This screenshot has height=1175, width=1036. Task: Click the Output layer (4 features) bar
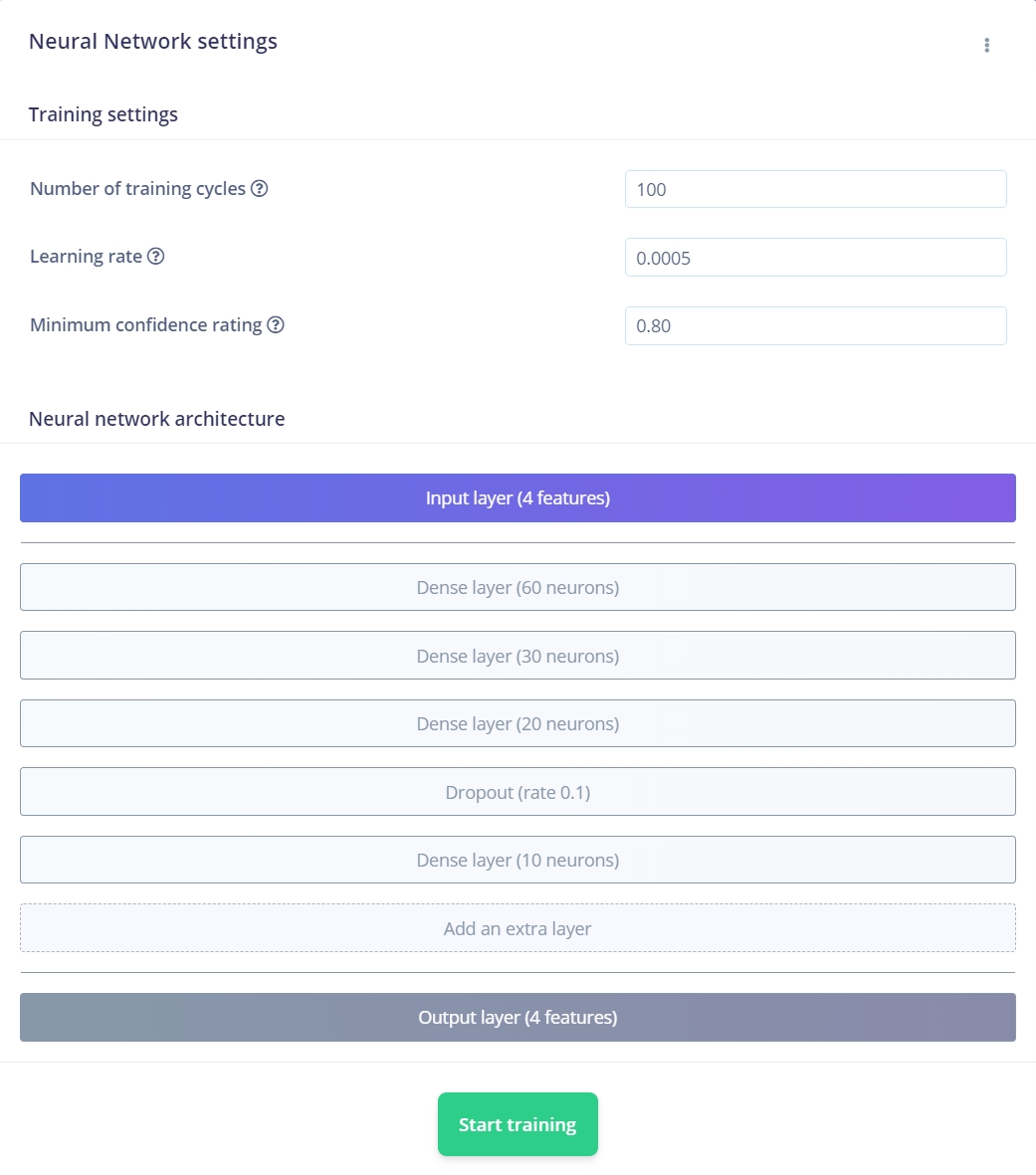(518, 1017)
